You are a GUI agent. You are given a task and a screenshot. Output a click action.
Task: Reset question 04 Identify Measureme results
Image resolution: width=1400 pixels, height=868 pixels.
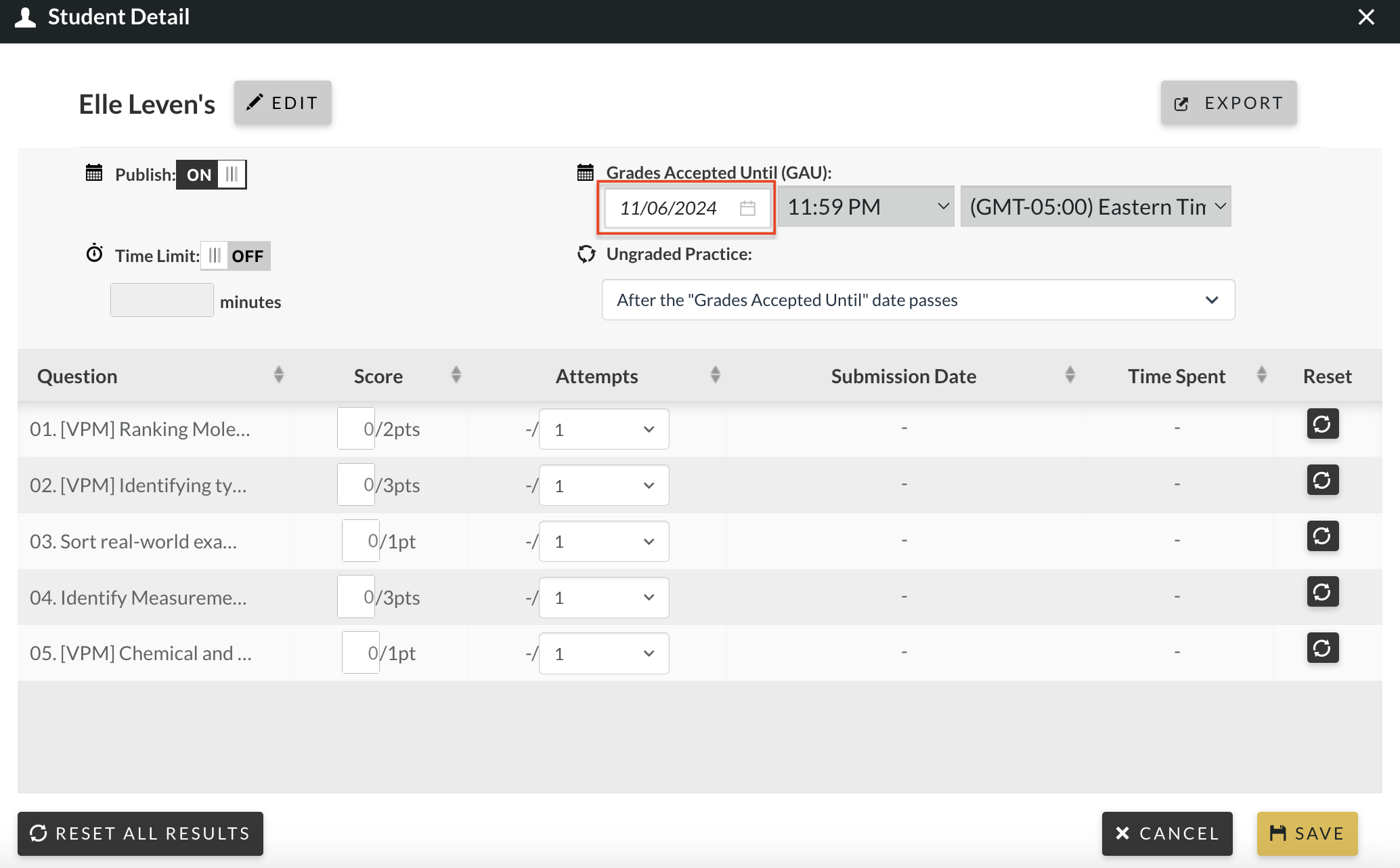pyautogui.click(x=1322, y=592)
